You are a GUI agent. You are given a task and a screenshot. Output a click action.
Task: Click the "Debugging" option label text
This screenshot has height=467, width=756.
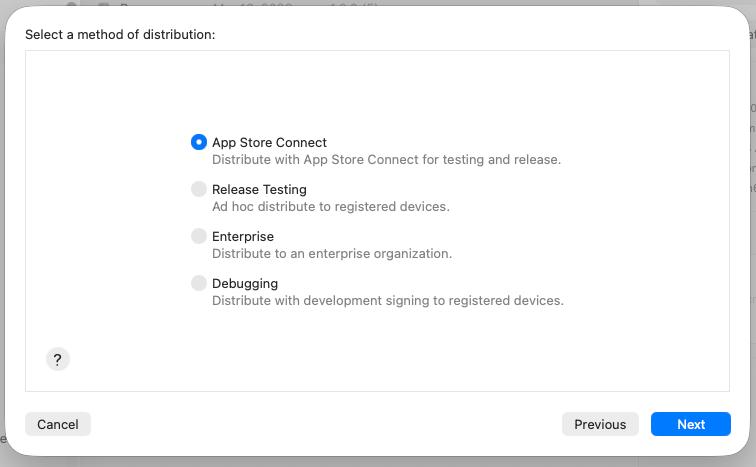pyautogui.click(x=245, y=283)
